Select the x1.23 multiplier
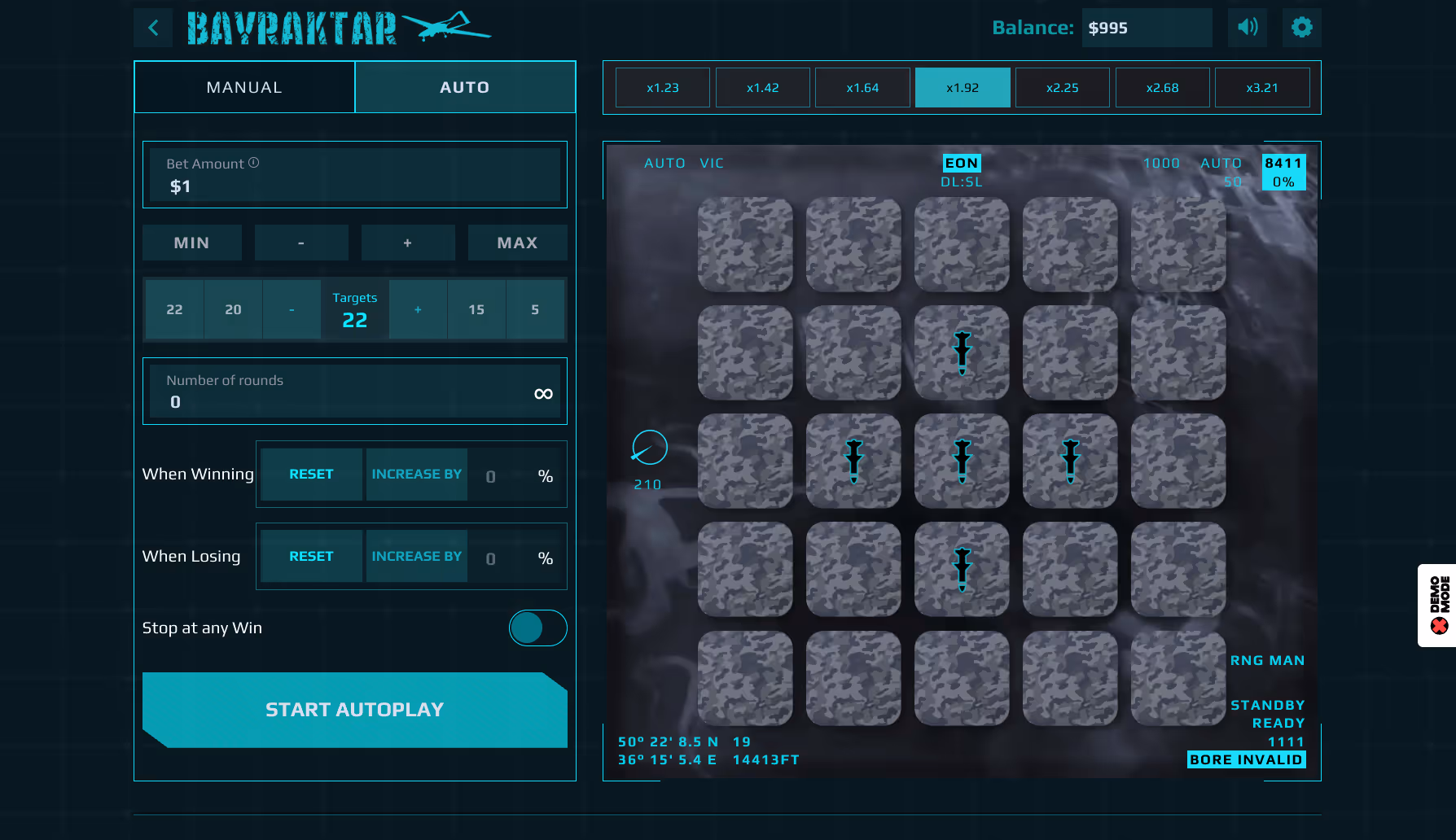This screenshot has height=840, width=1456. (x=663, y=88)
